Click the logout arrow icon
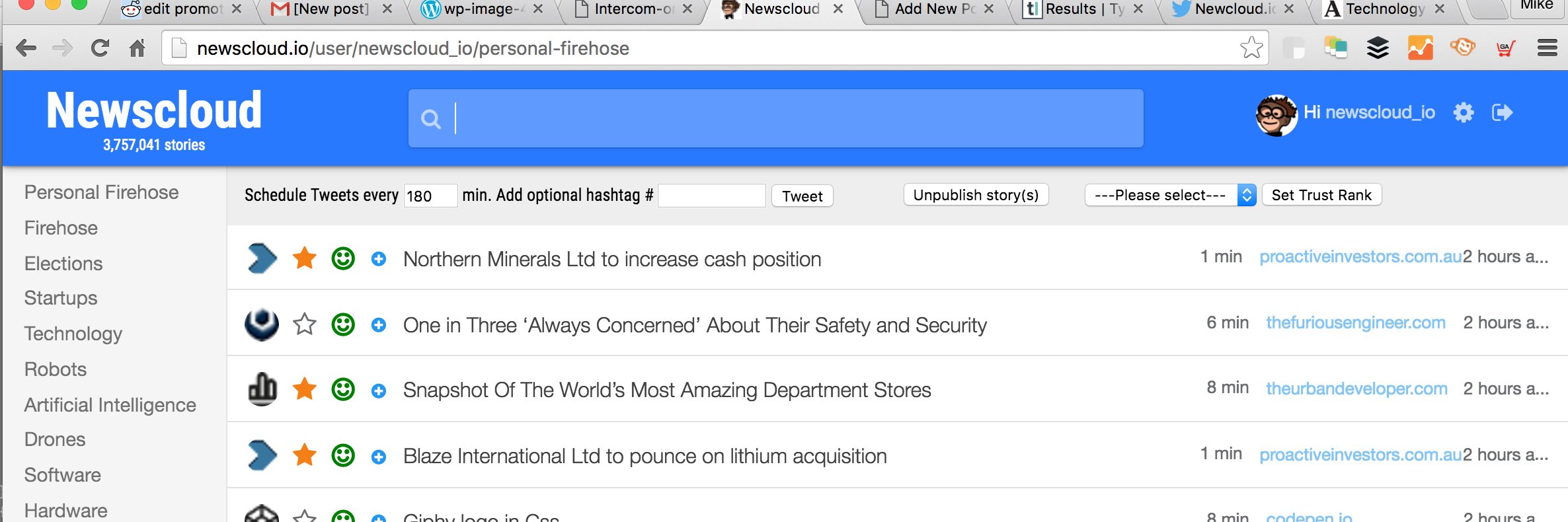 1502,113
